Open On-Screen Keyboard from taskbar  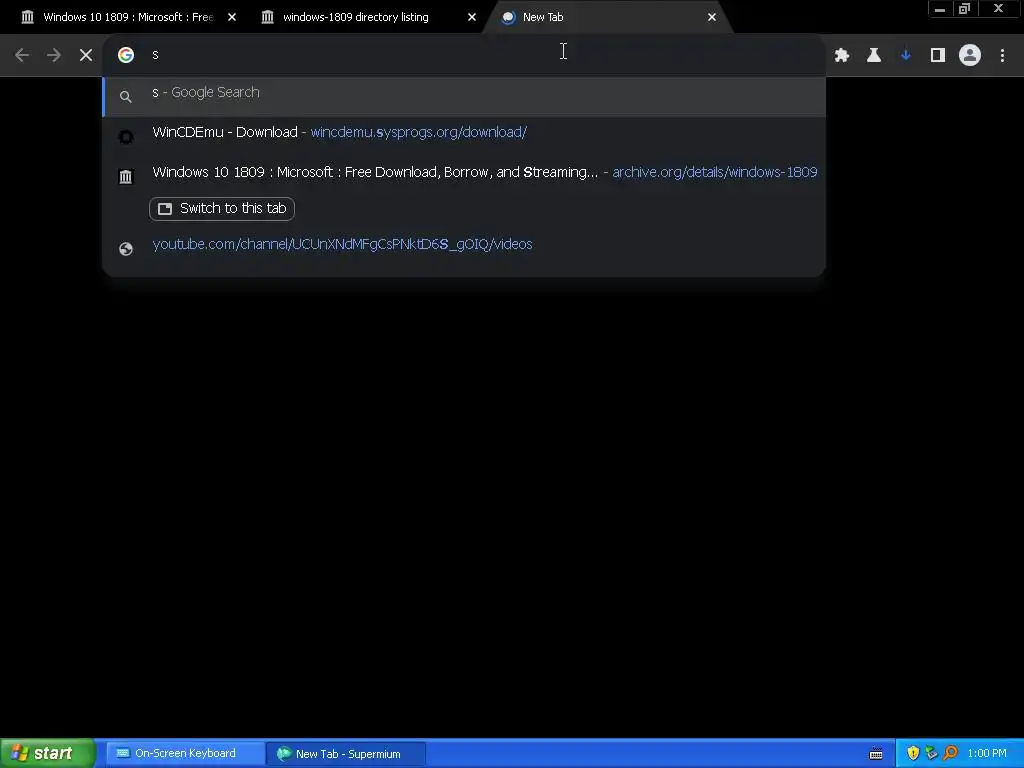184,754
